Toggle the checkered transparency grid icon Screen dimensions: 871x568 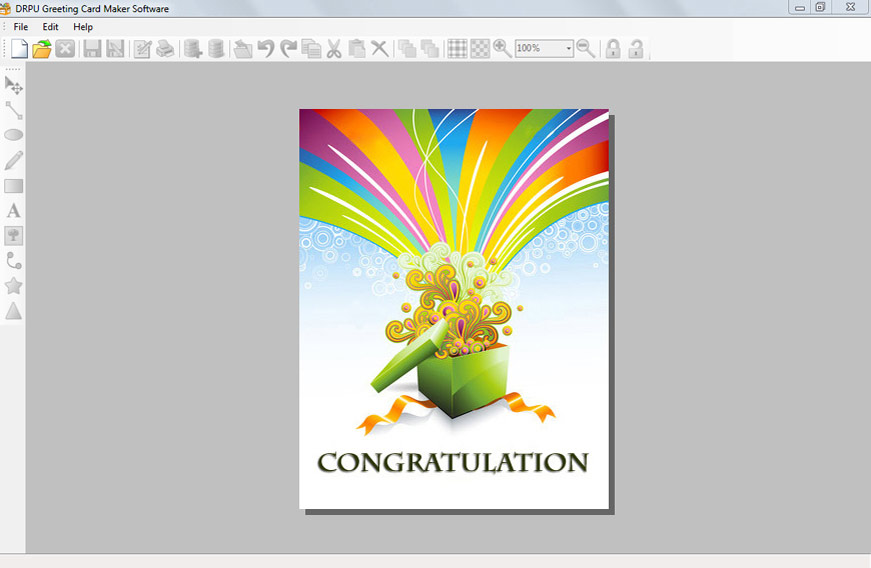coord(480,49)
